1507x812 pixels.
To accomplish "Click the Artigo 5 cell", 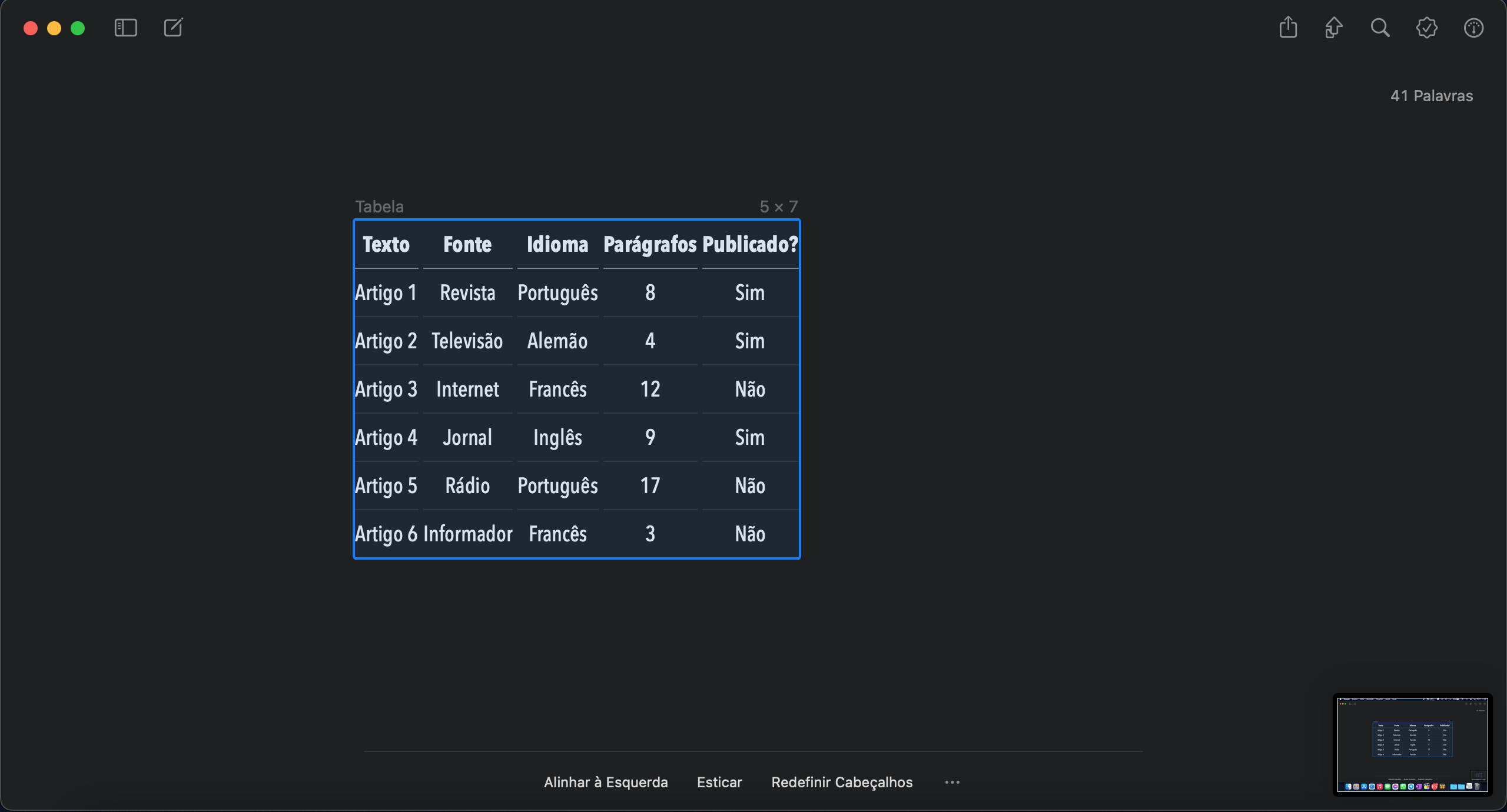I will [386, 485].
